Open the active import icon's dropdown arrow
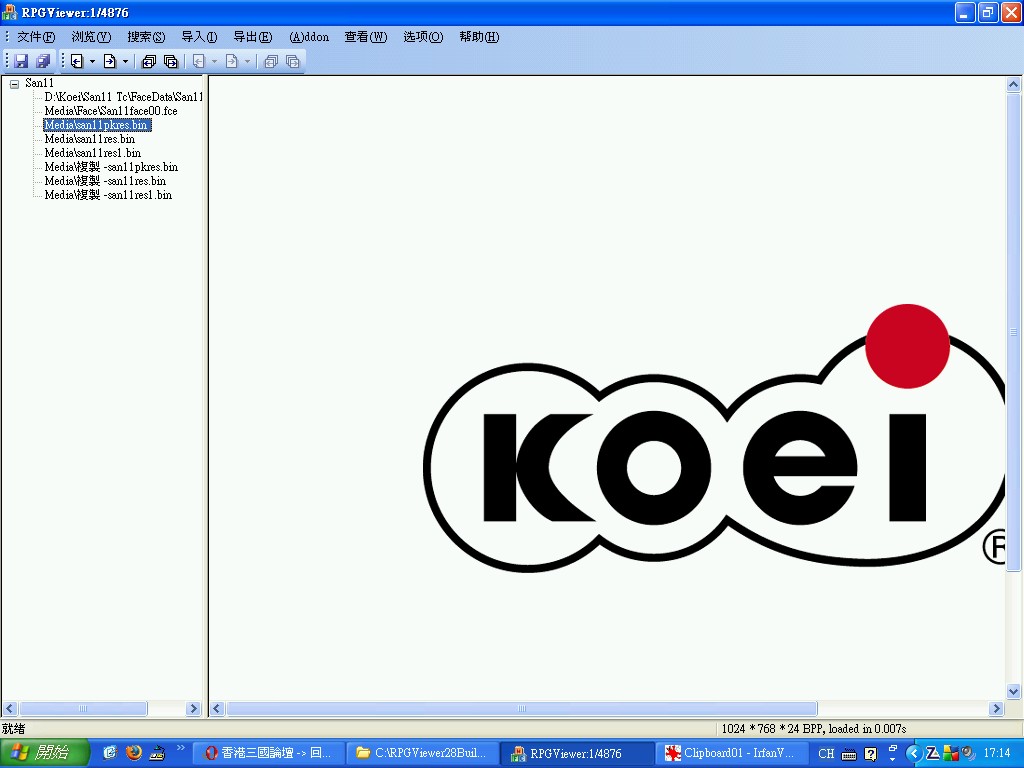The height and width of the screenshot is (768, 1024). tap(92, 62)
